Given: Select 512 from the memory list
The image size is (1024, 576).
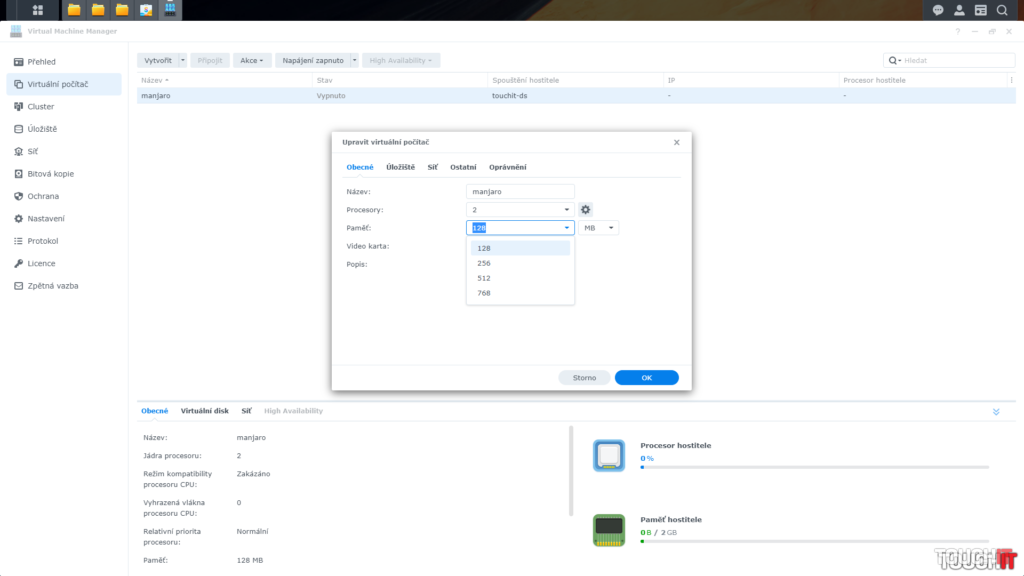Looking at the screenshot, I should click(484, 278).
